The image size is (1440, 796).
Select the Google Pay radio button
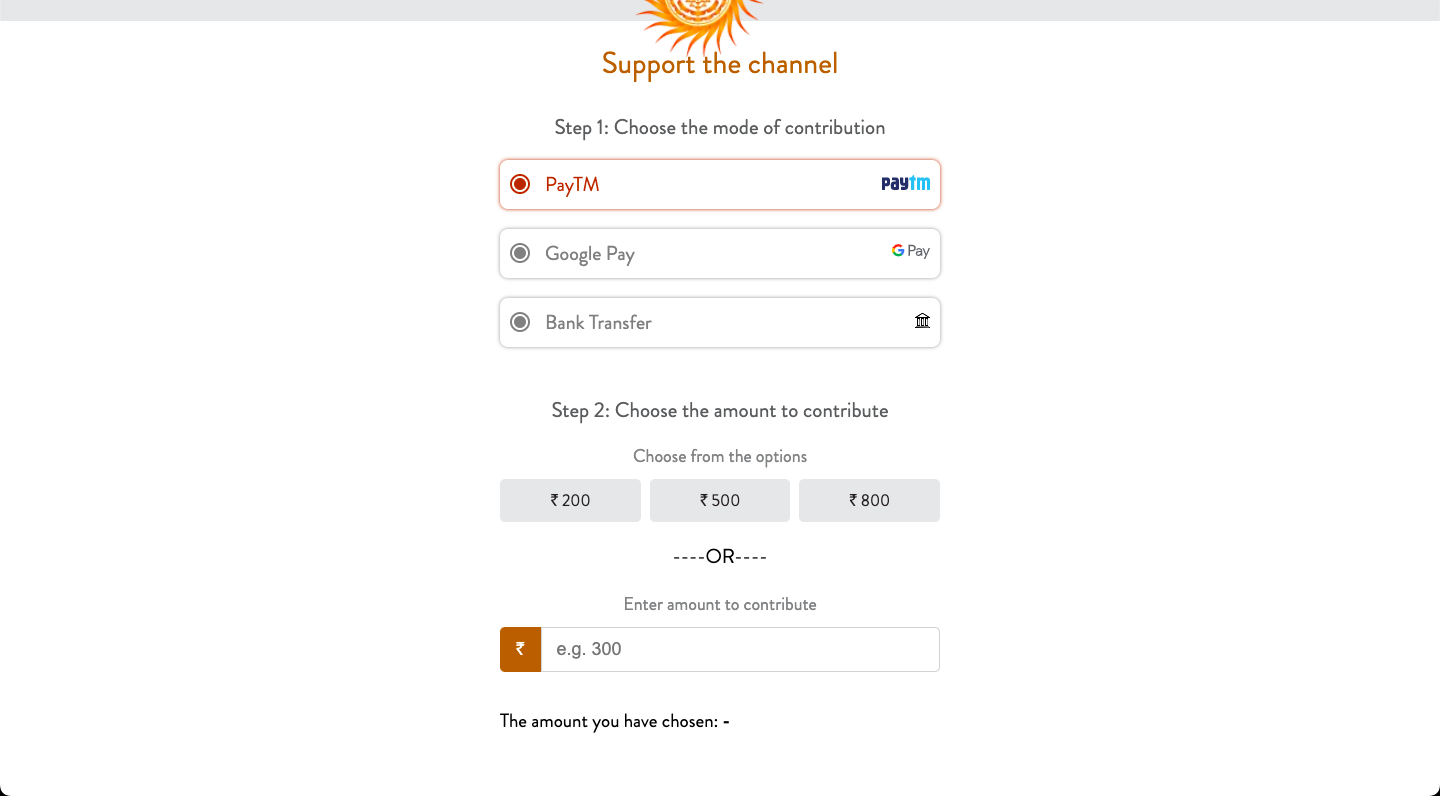pyautogui.click(x=520, y=253)
